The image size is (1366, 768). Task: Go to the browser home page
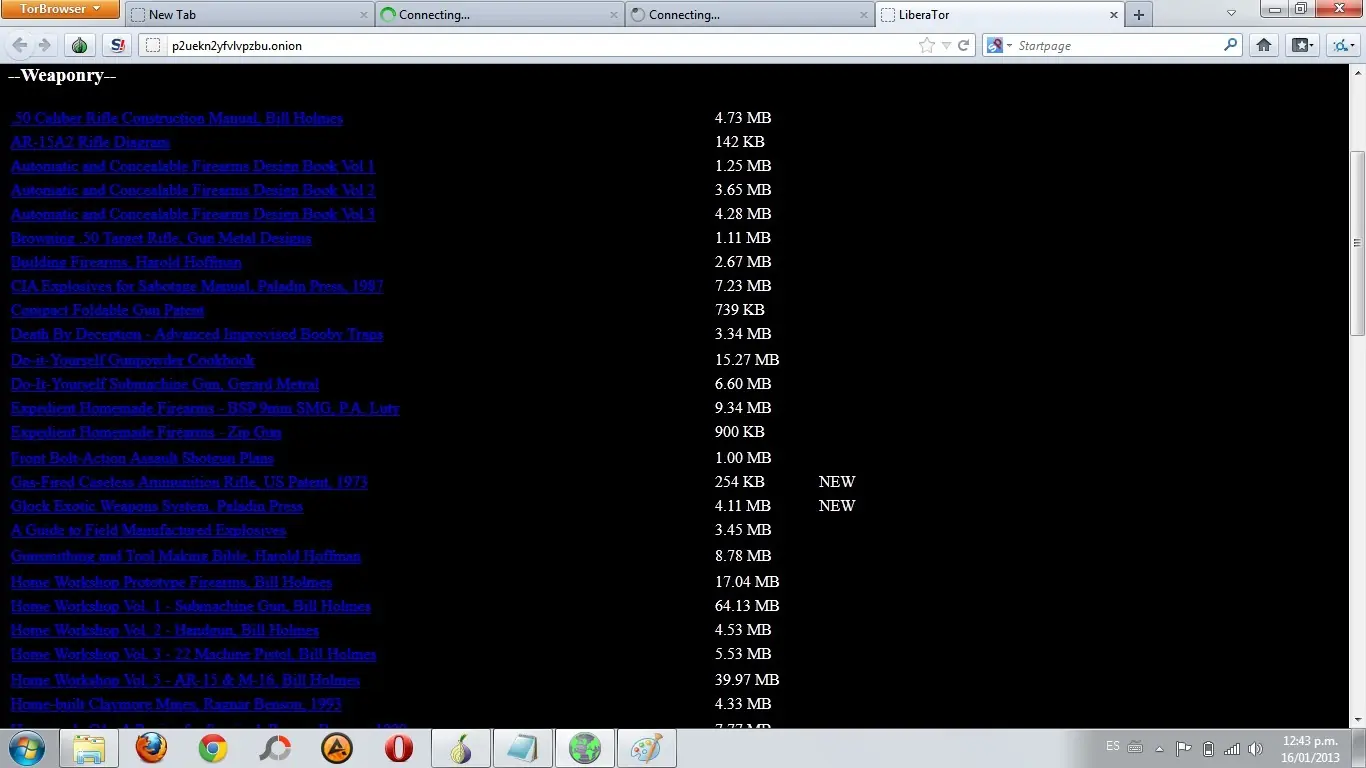1264,45
